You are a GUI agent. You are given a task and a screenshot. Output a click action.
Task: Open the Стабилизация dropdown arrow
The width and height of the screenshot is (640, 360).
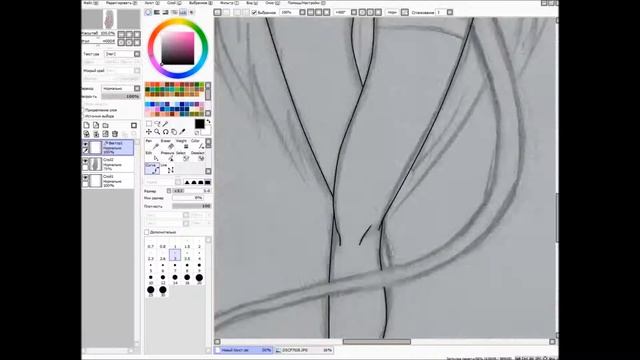pyautogui.click(x=450, y=13)
